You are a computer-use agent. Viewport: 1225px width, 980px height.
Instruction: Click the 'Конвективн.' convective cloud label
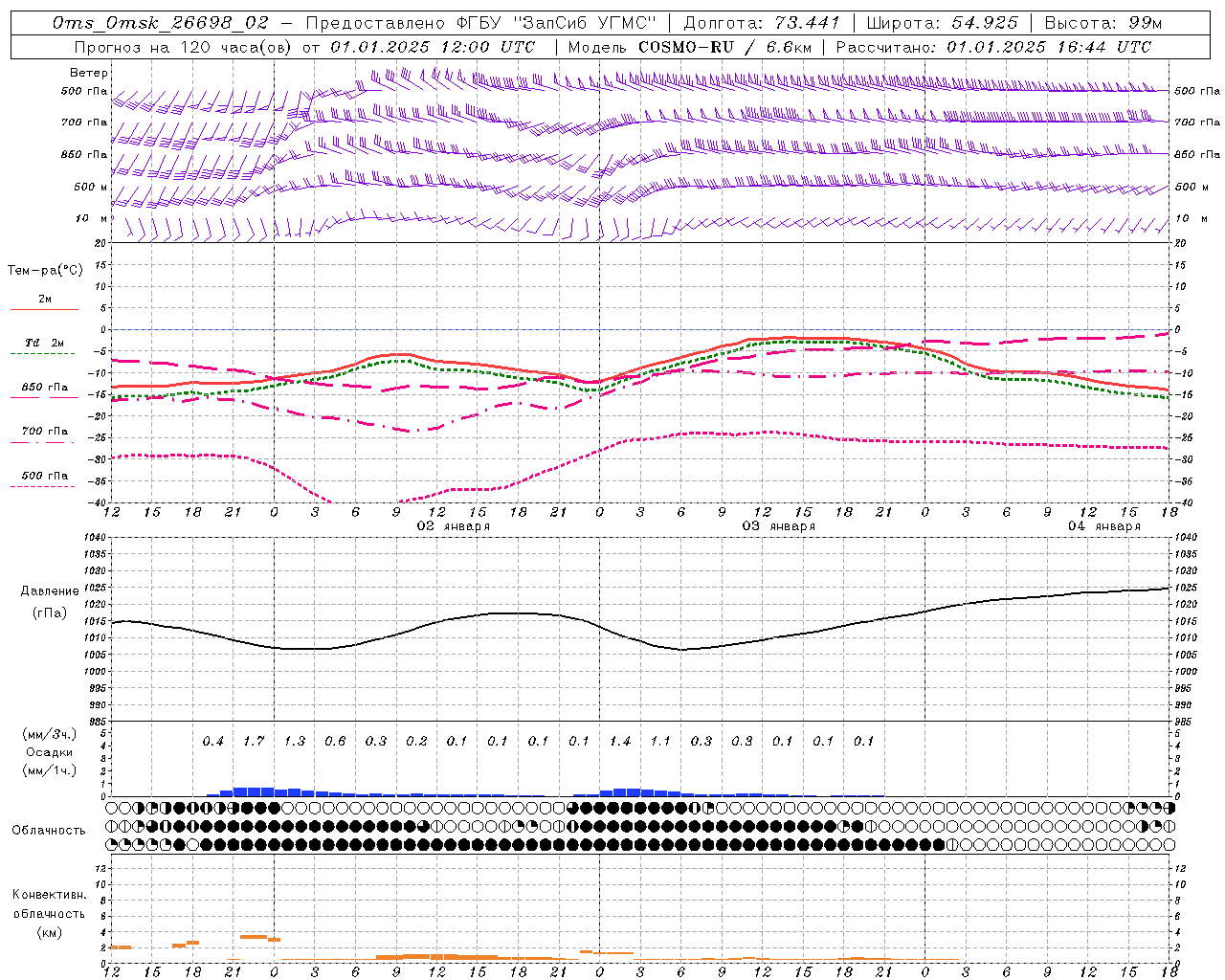(49, 895)
